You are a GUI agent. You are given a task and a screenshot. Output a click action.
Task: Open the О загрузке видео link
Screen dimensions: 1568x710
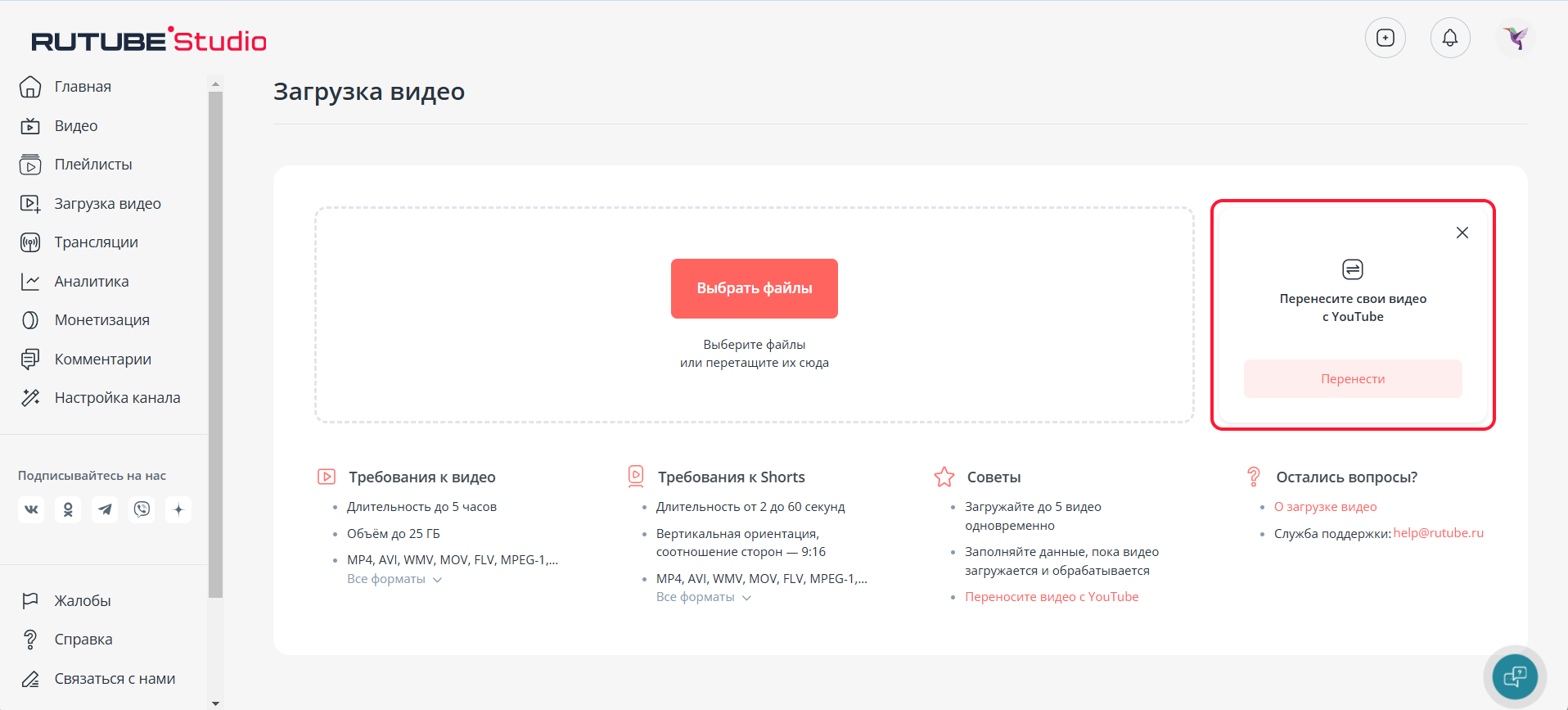pyautogui.click(x=1326, y=507)
